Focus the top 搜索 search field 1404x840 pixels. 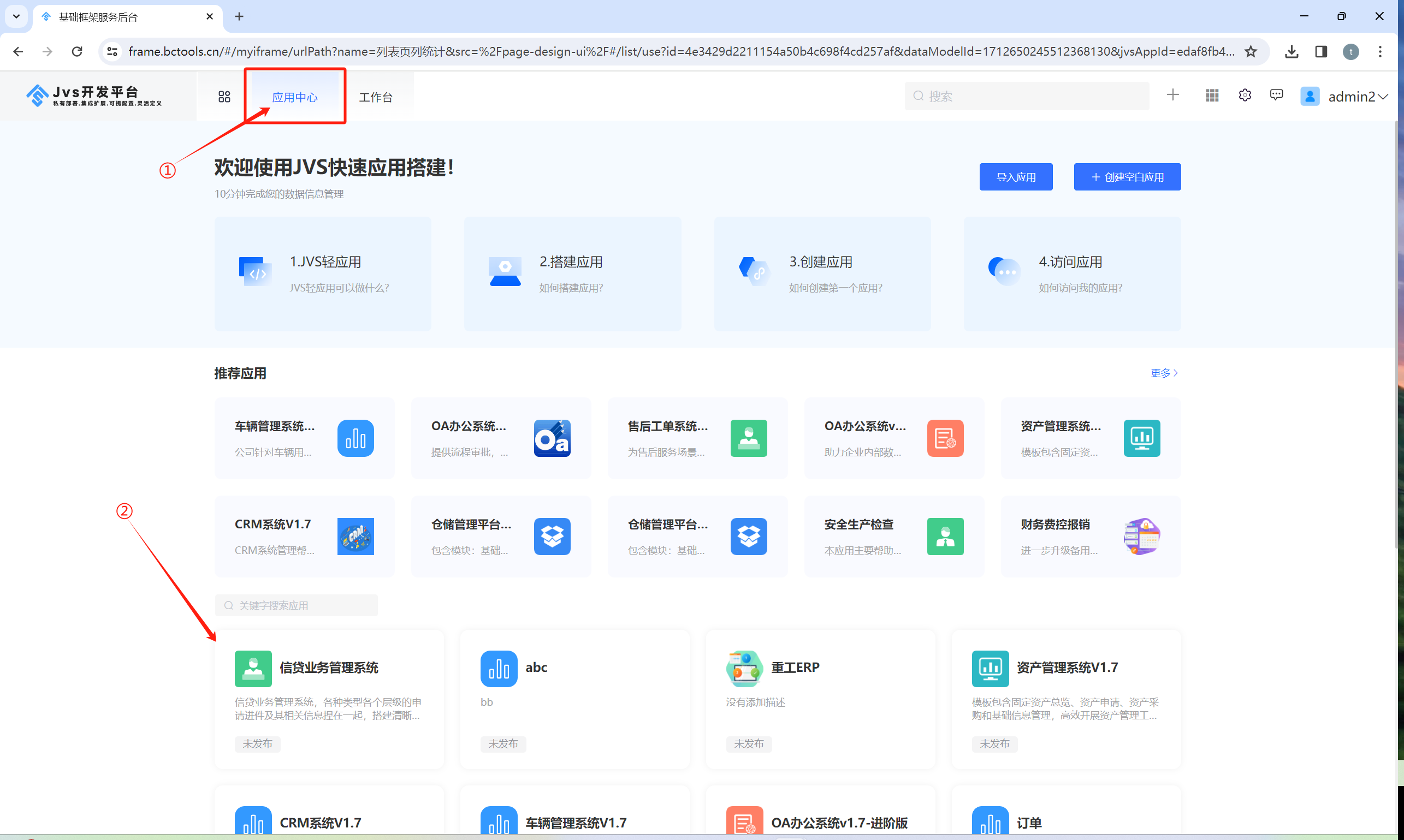tap(1027, 96)
